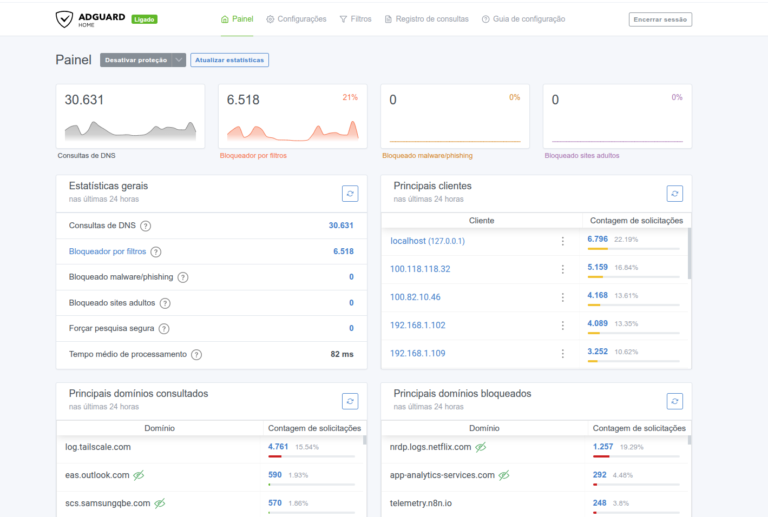Click the Bloqueador por filtros chart card
The height and width of the screenshot is (517, 768).
point(292,117)
